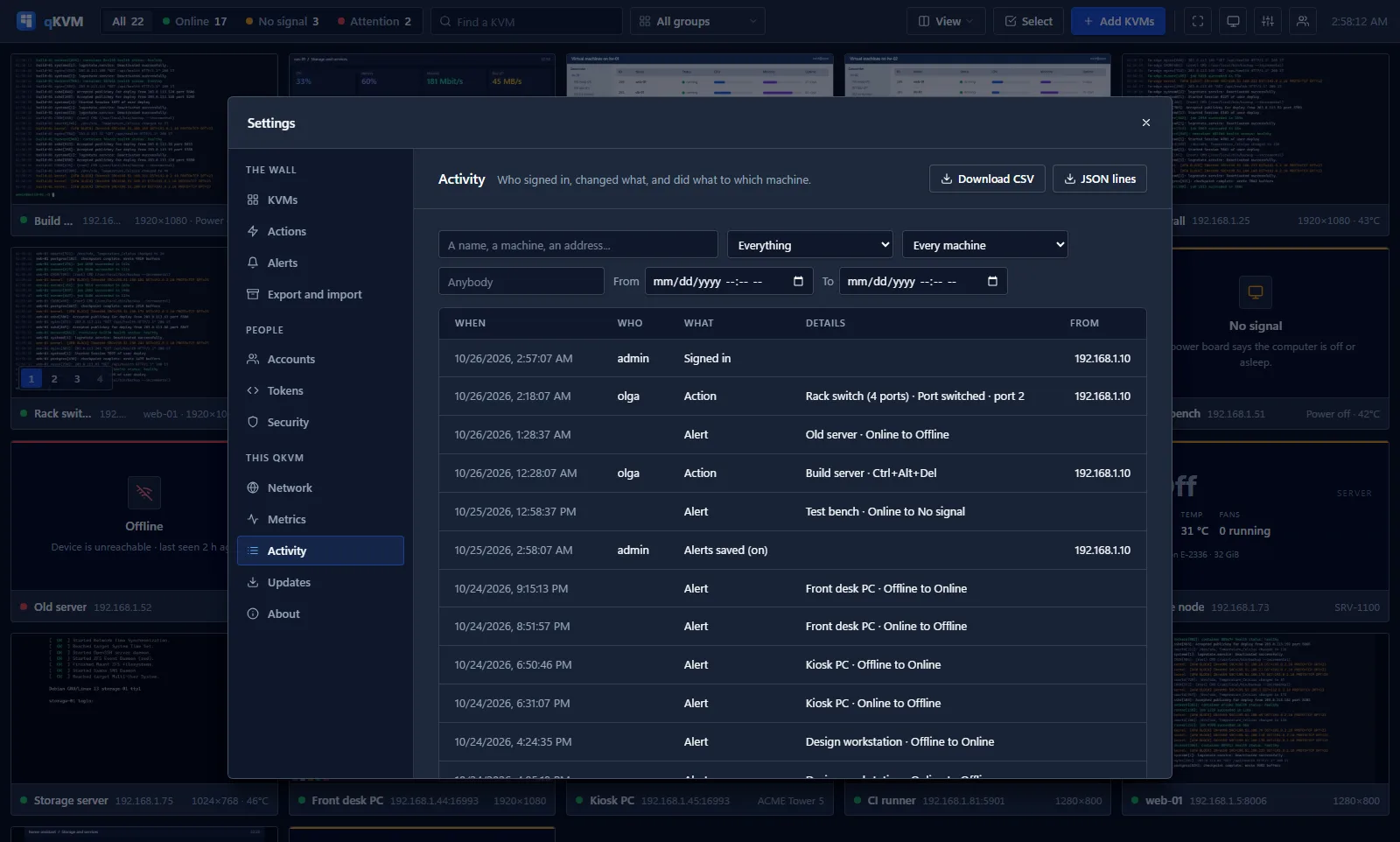
Task: Filter by Attention 2 status
Action: tap(374, 21)
